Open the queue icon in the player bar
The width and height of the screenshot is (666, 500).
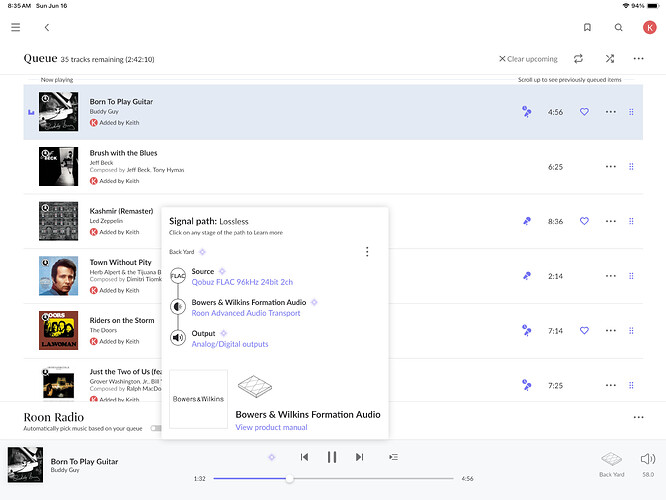(x=393, y=457)
